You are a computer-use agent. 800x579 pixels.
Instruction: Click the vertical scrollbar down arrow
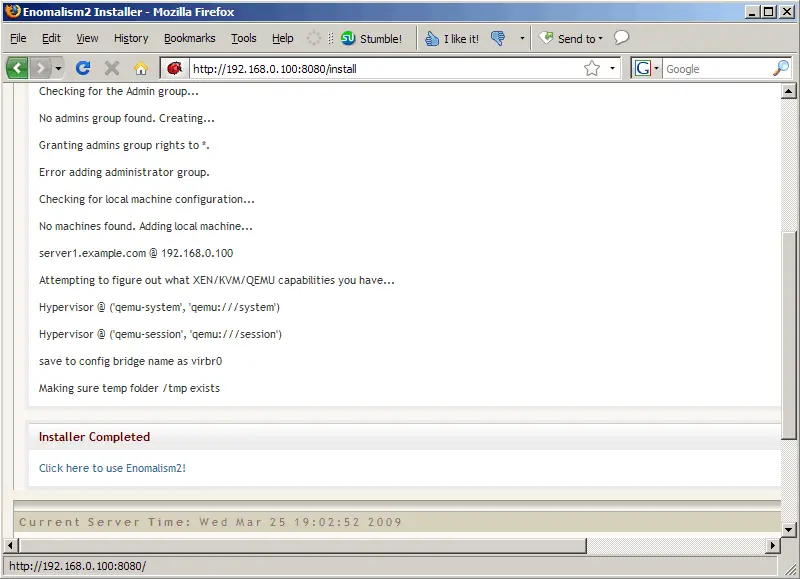pyautogui.click(x=788, y=529)
